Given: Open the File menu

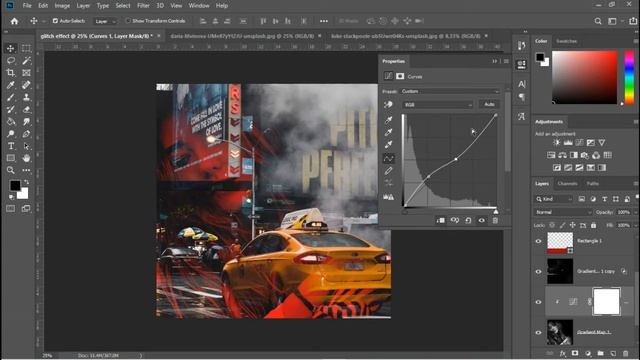Looking at the screenshot, I should click(x=27, y=6).
